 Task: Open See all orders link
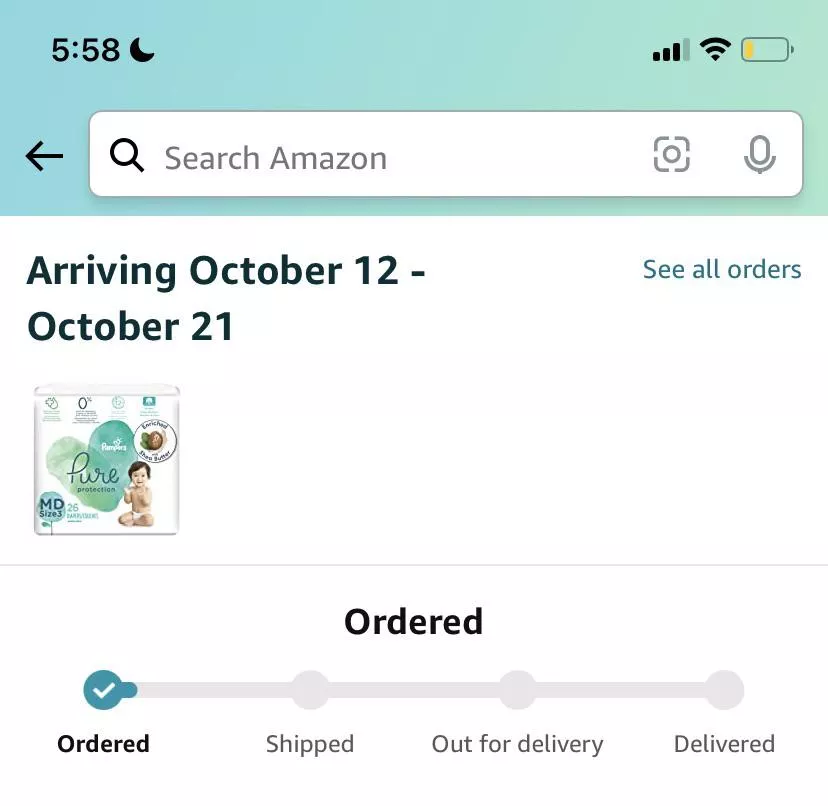(722, 269)
